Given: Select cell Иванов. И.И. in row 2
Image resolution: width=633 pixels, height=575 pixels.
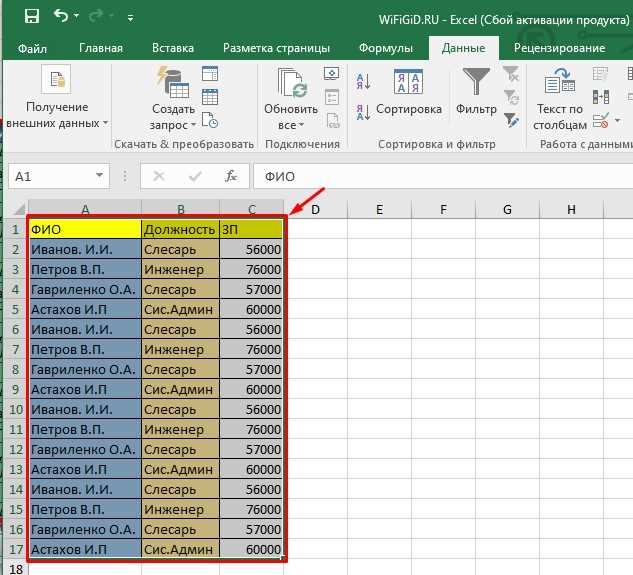Looking at the screenshot, I should click(x=85, y=249).
